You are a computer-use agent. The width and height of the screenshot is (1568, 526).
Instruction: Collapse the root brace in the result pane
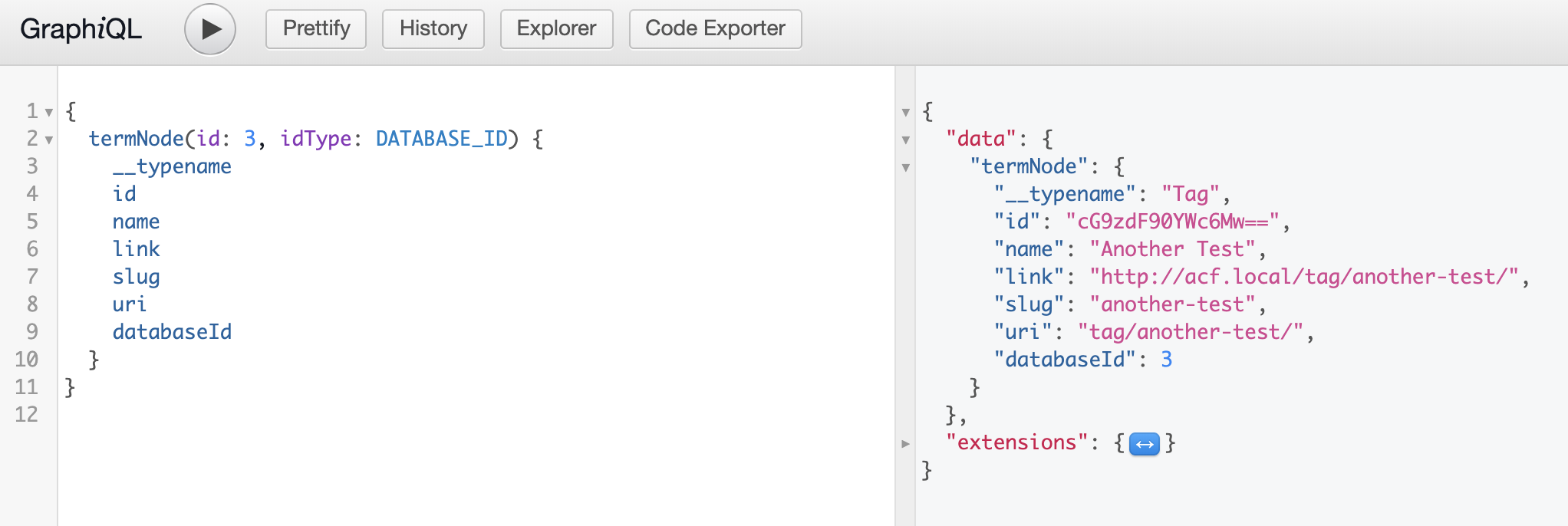click(906, 113)
